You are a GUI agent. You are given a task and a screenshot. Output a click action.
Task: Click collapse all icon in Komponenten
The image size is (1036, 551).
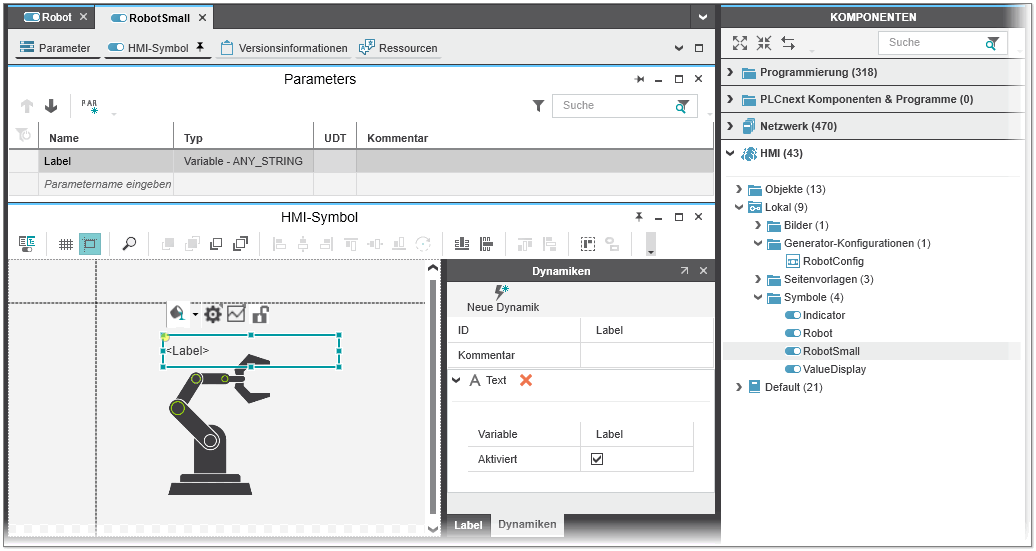764,43
